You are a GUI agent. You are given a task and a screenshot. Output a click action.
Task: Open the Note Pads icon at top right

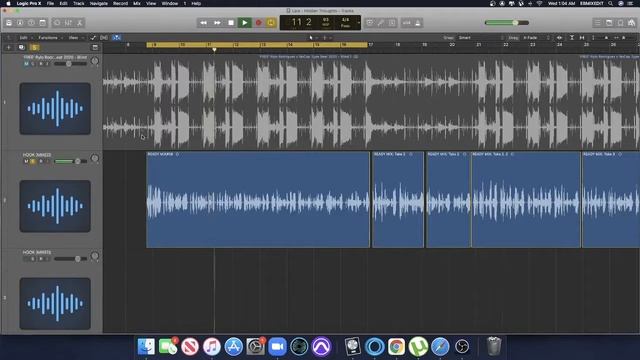point(609,23)
